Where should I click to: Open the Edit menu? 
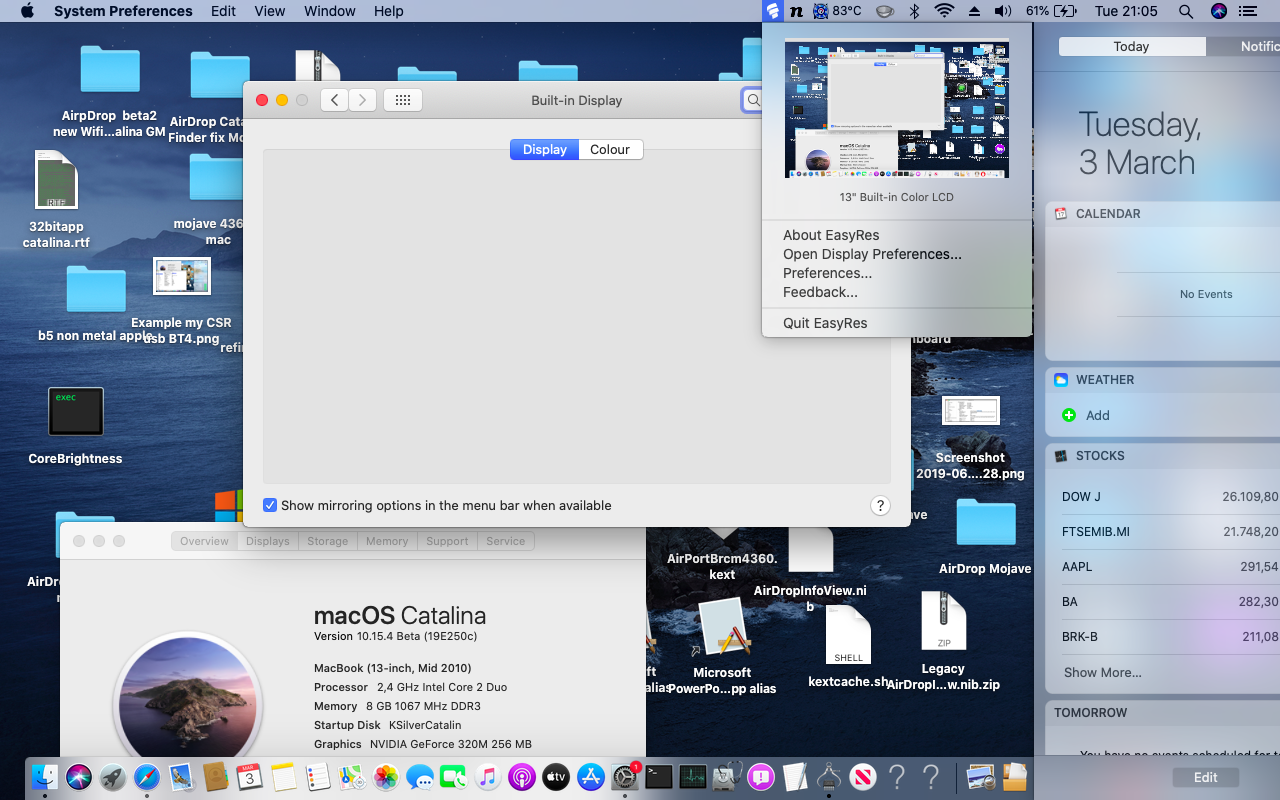tap(223, 11)
